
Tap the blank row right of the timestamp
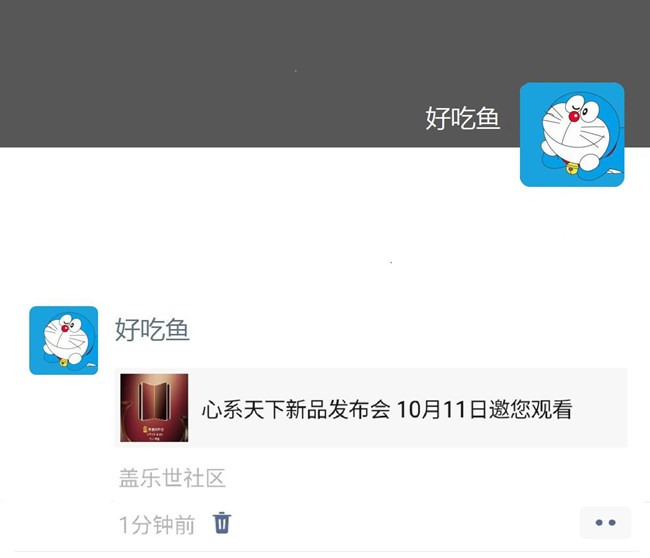tap(404, 523)
